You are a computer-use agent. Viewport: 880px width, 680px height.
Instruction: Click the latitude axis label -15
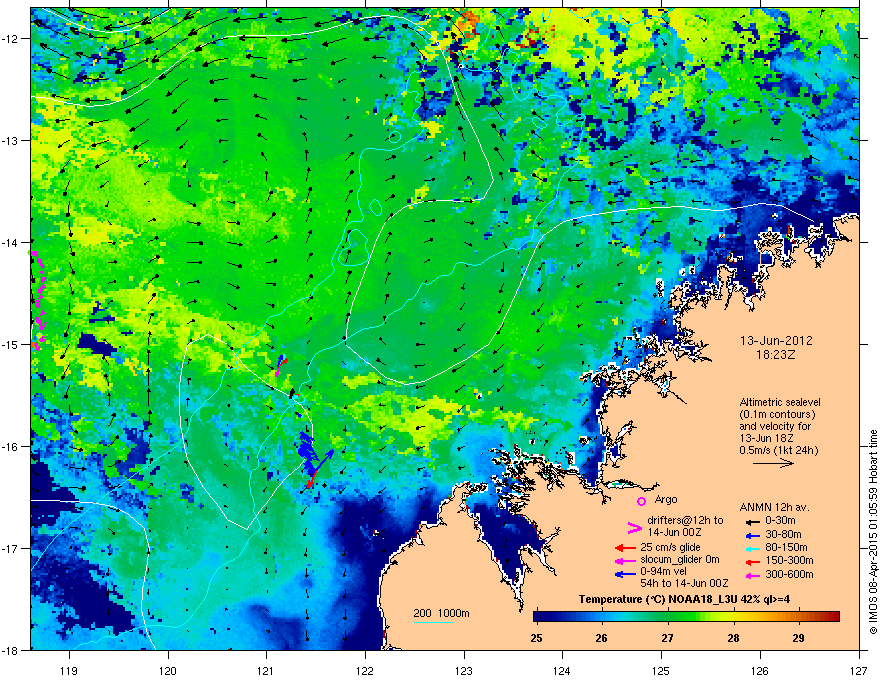(x=11, y=344)
